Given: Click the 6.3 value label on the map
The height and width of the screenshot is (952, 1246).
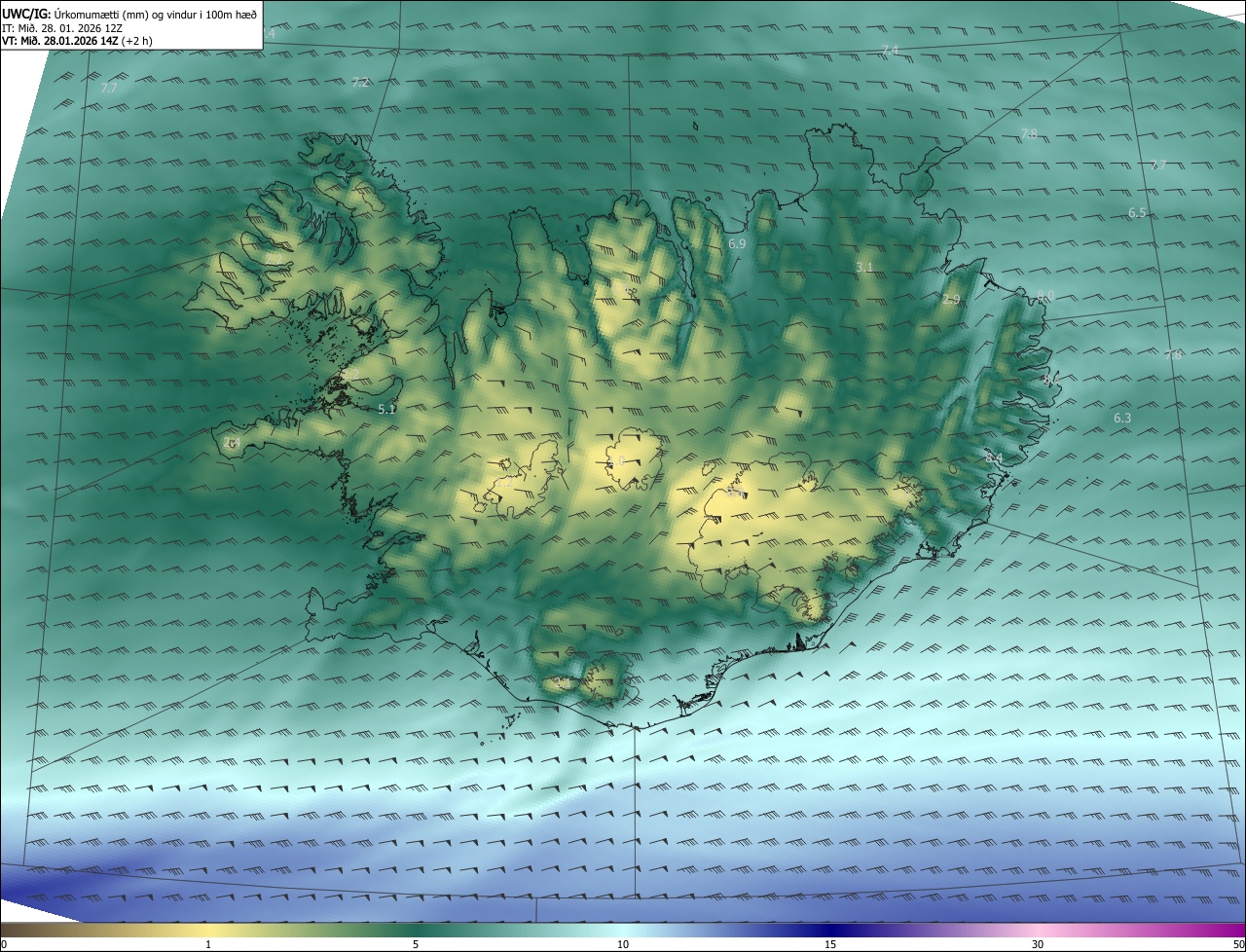Looking at the screenshot, I should click(1122, 418).
